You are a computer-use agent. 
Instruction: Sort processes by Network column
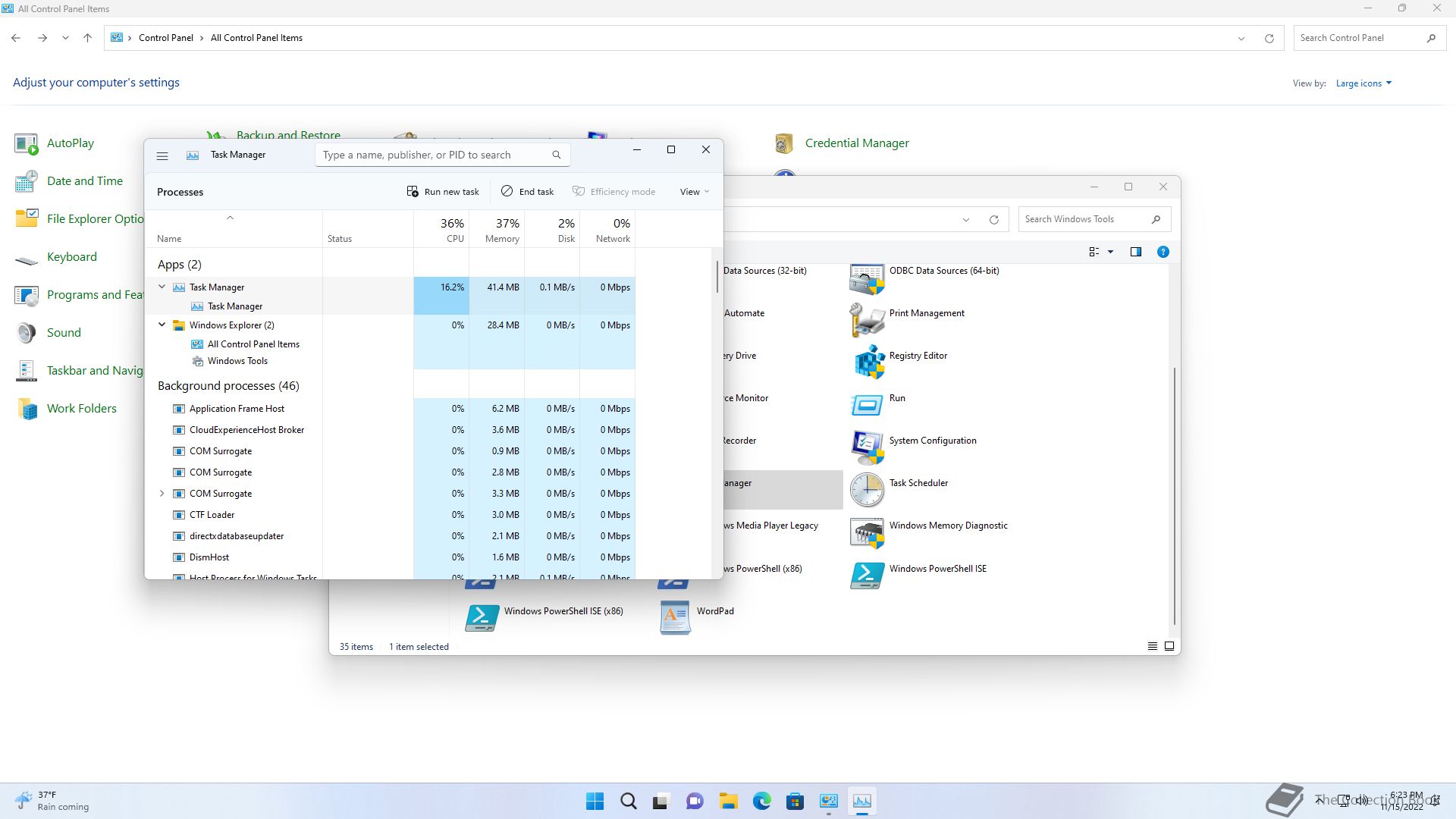tap(607, 230)
